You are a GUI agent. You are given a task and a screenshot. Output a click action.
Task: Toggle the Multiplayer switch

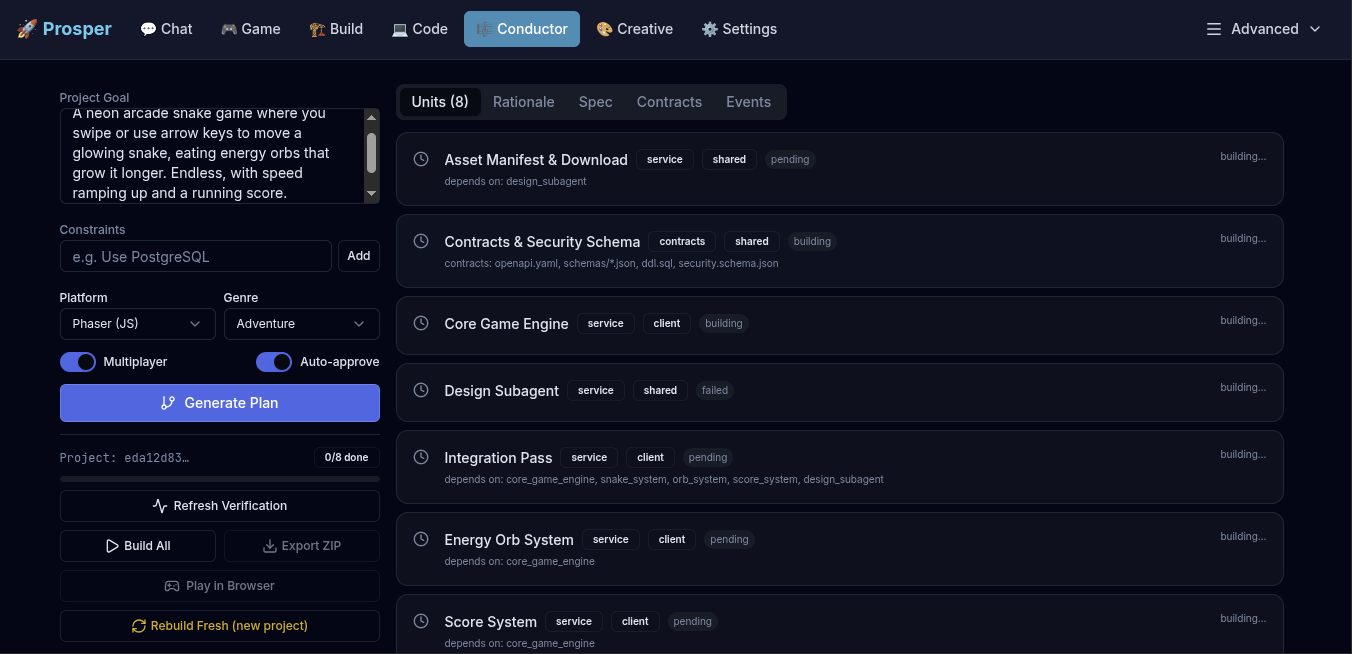78,362
